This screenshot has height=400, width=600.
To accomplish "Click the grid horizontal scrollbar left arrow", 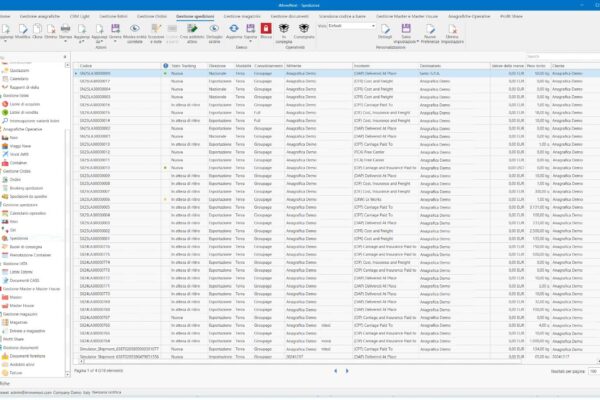I will pyautogui.click(x=81, y=361).
